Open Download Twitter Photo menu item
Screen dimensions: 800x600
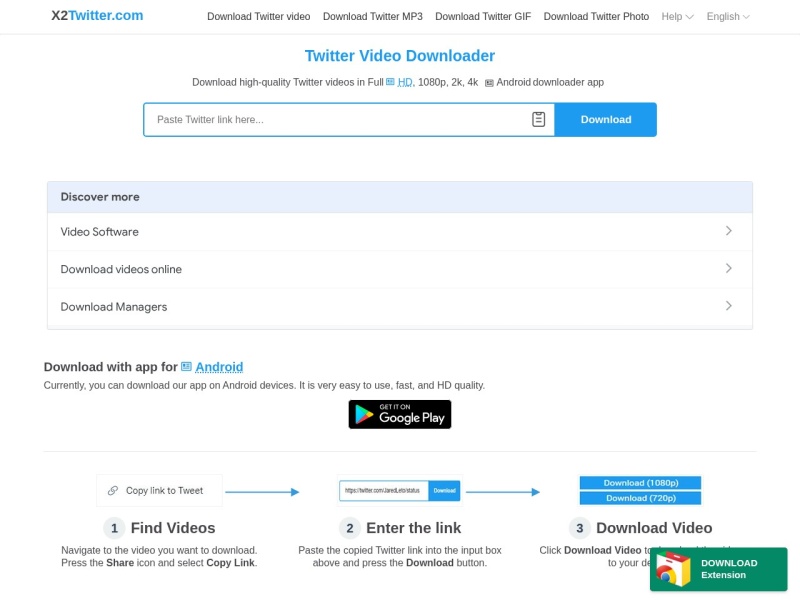click(596, 16)
